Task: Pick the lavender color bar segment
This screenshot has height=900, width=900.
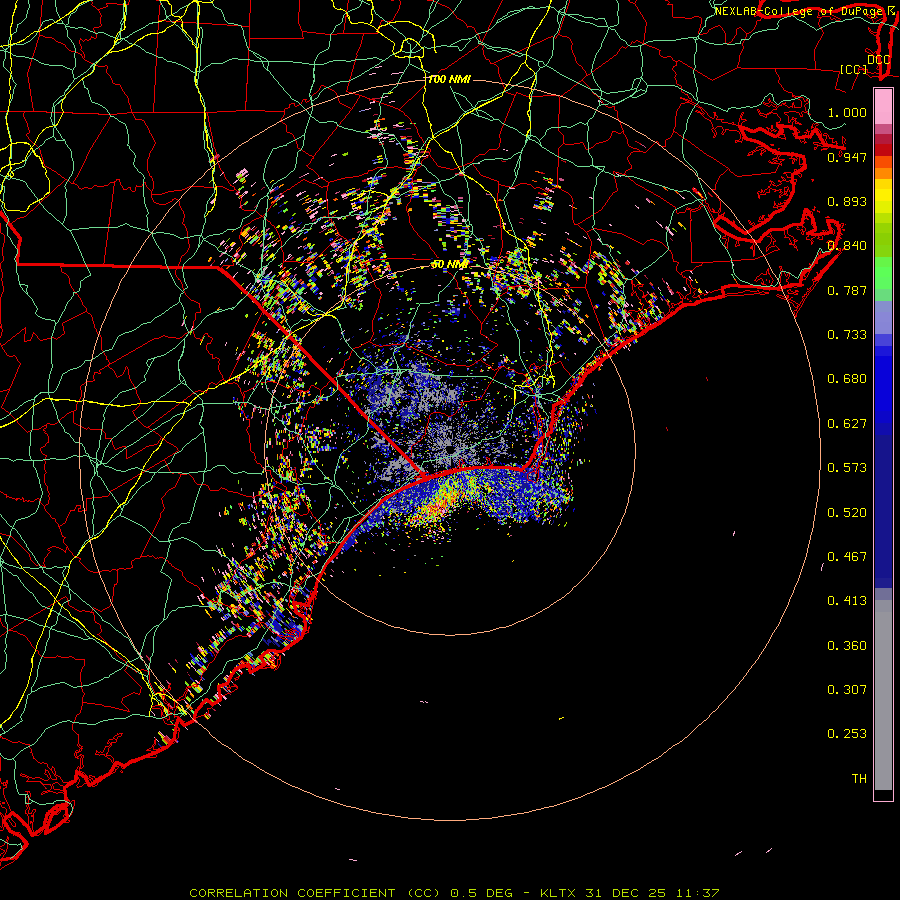Action: pyautogui.click(x=883, y=318)
